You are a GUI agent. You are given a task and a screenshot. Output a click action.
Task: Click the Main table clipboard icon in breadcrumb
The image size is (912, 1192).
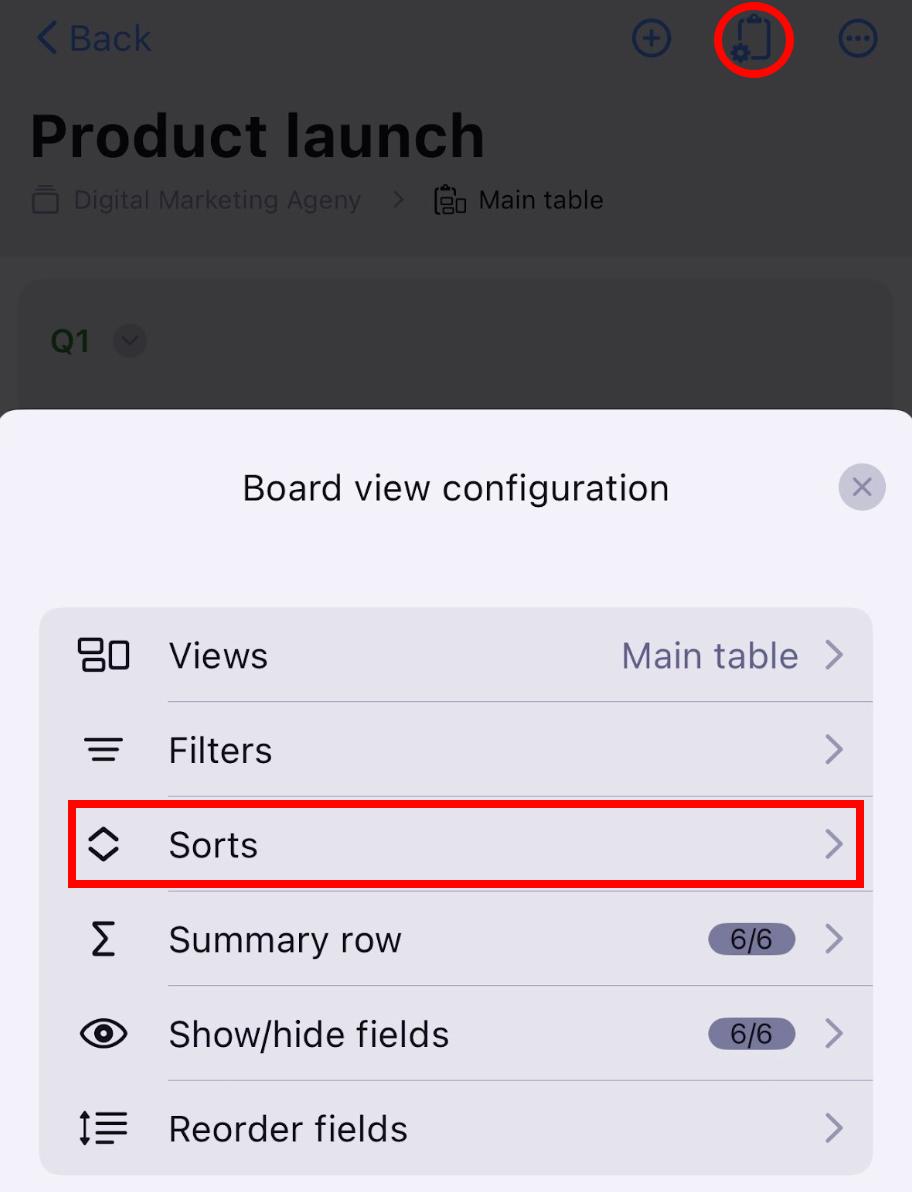tap(450, 199)
